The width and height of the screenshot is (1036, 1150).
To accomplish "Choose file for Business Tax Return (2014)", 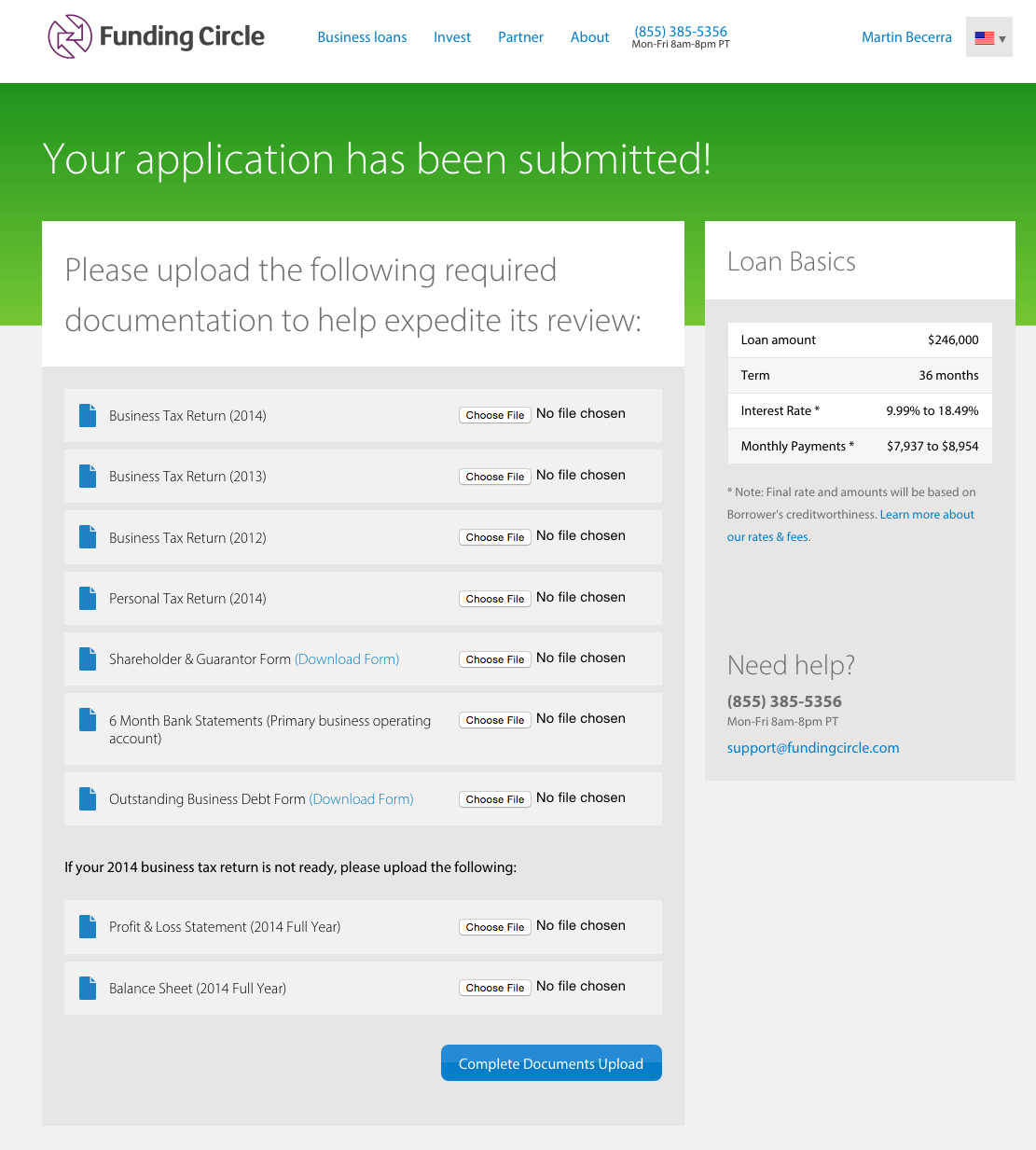I will (495, 415).
